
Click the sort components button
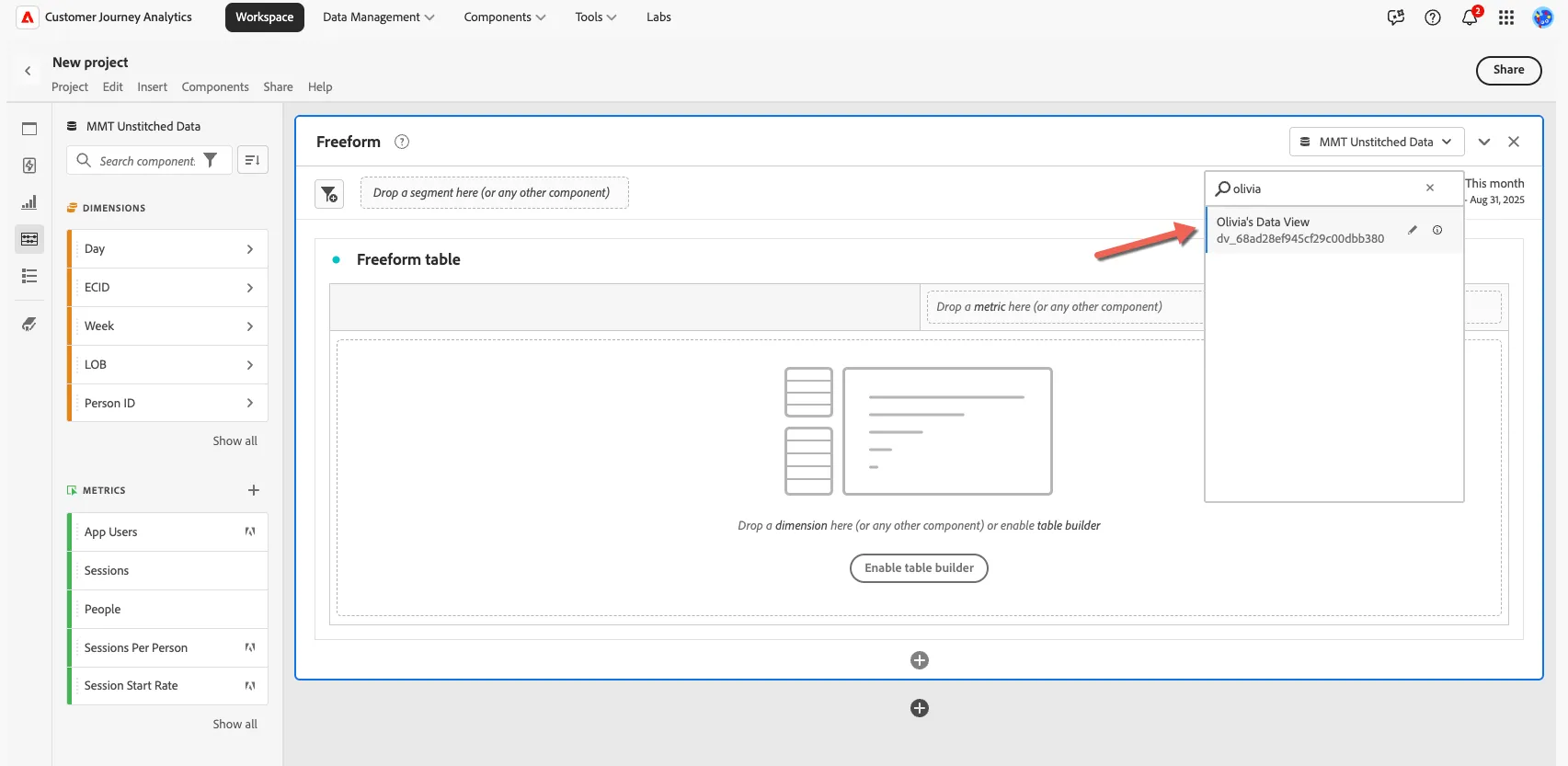click(x=253, y=160)
